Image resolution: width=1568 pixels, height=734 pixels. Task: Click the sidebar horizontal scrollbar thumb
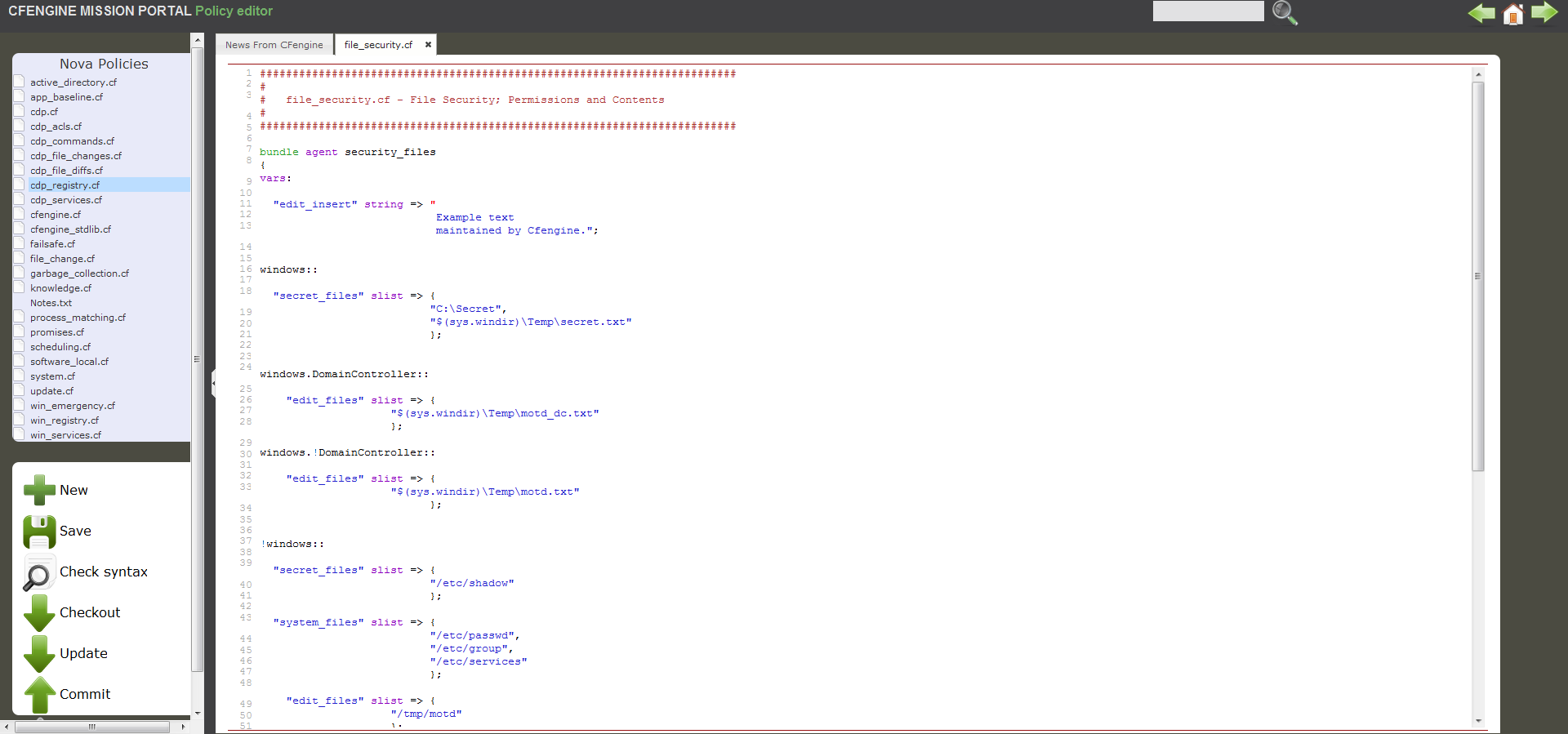tap(92, 727)
